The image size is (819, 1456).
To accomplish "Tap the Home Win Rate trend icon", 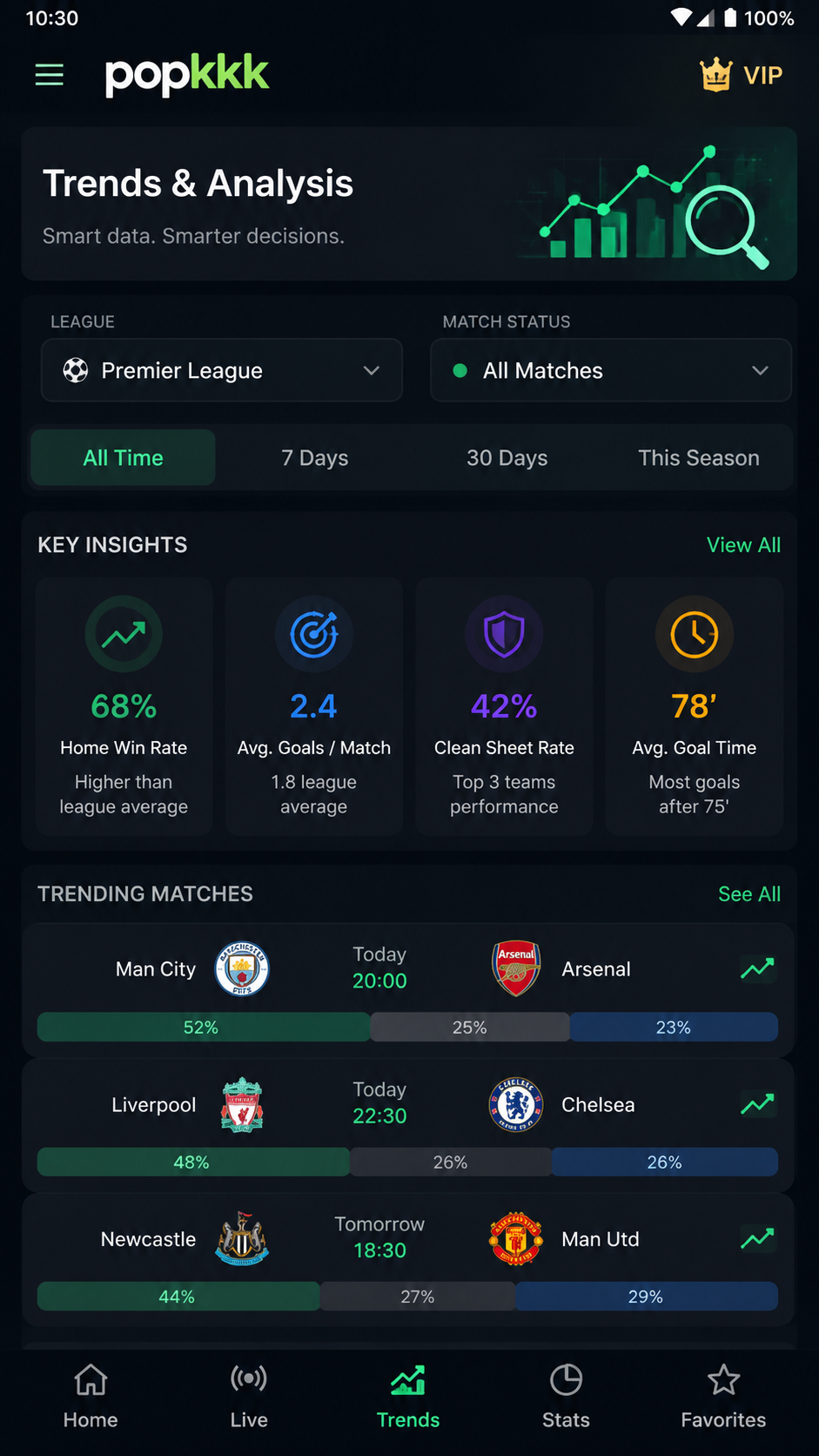I will click(124, 634).
